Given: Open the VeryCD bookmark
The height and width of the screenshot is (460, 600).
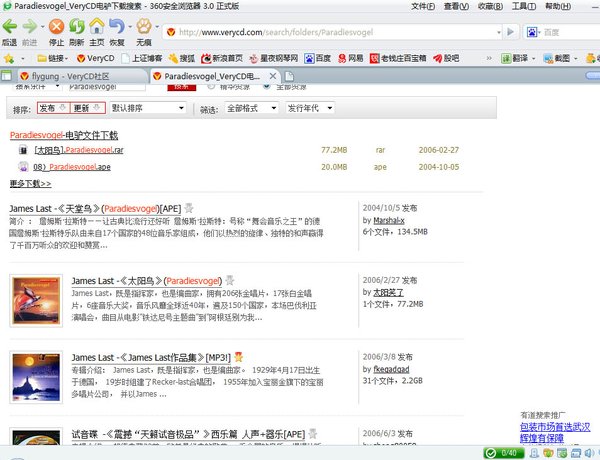Looking at the screenshot, I should 95,58.
